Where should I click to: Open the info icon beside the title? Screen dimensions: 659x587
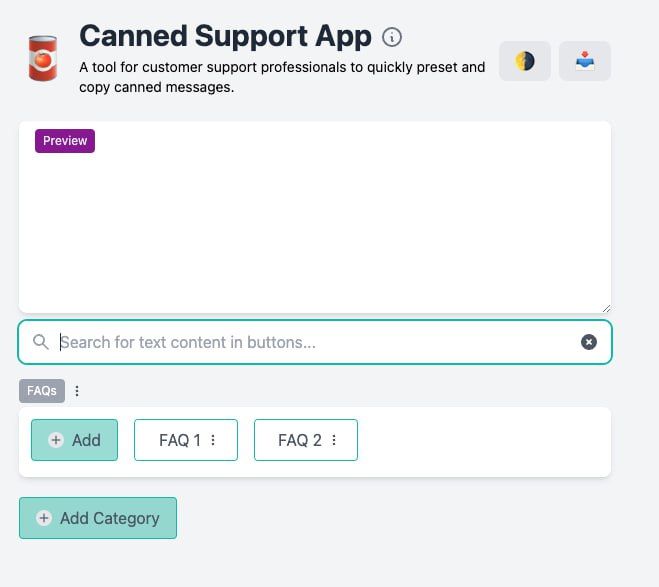pyautogui.click(x=393, y=38)
